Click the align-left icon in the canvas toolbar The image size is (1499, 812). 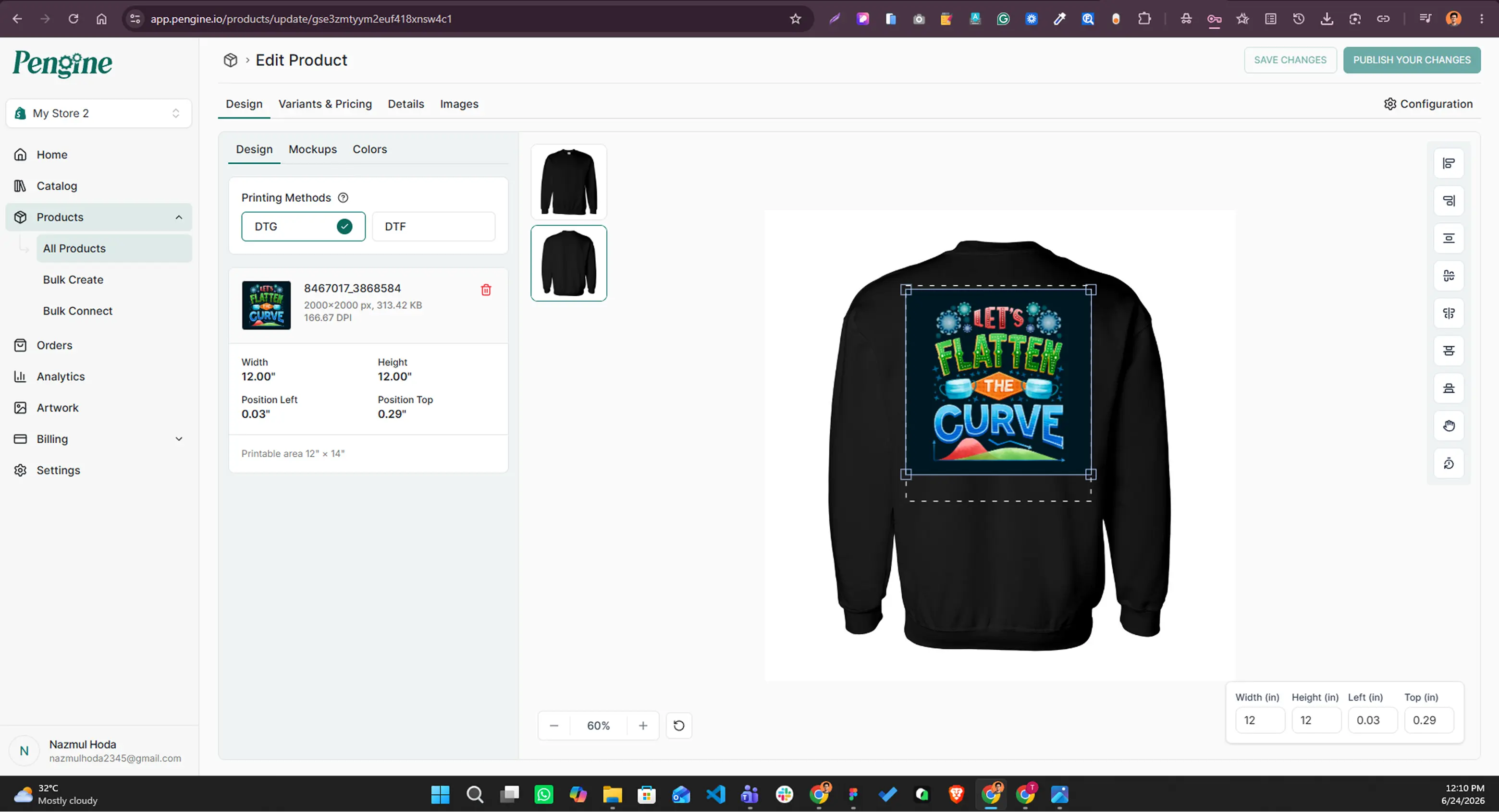click(1449, 163)
